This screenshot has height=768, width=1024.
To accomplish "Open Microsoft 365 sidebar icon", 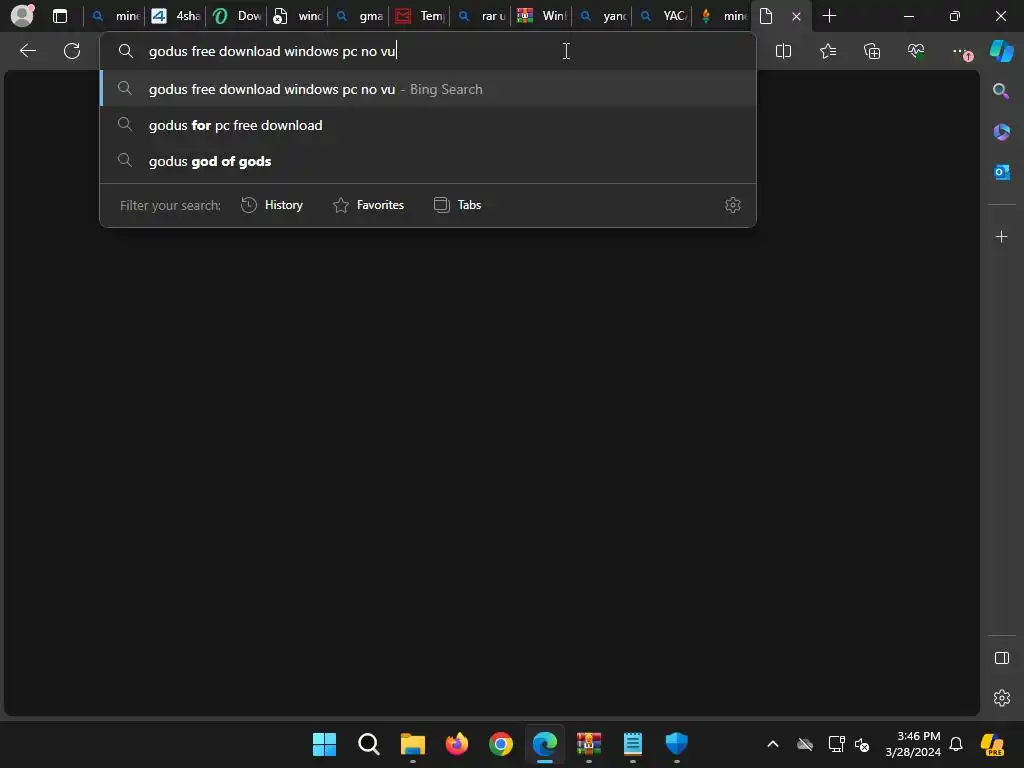I will [x=1001, y=132].
